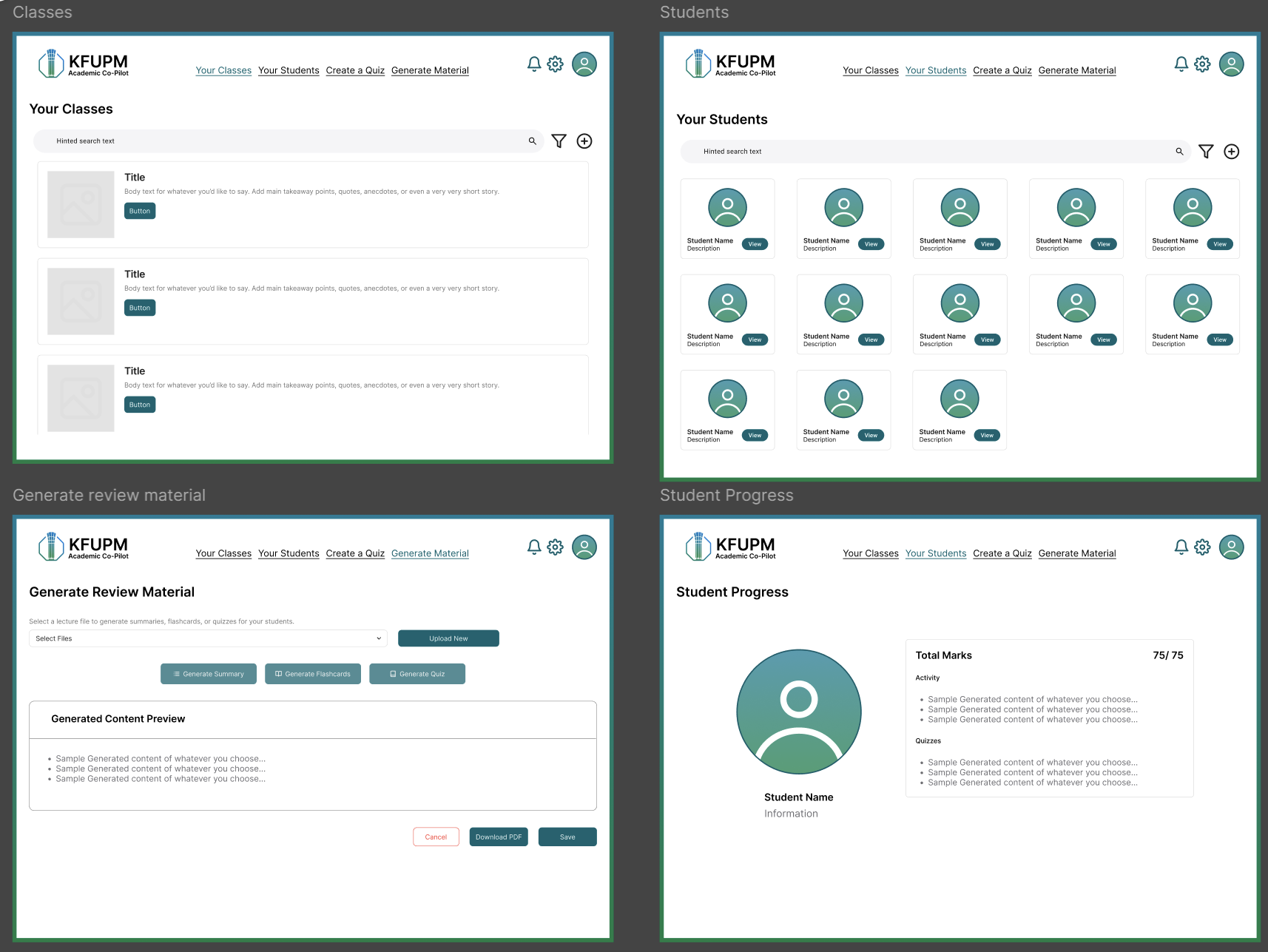The width and height of the screenshot is (1268, 952).
Task: Click the filter icon in Your Classes page
Action: click(559, 141)
